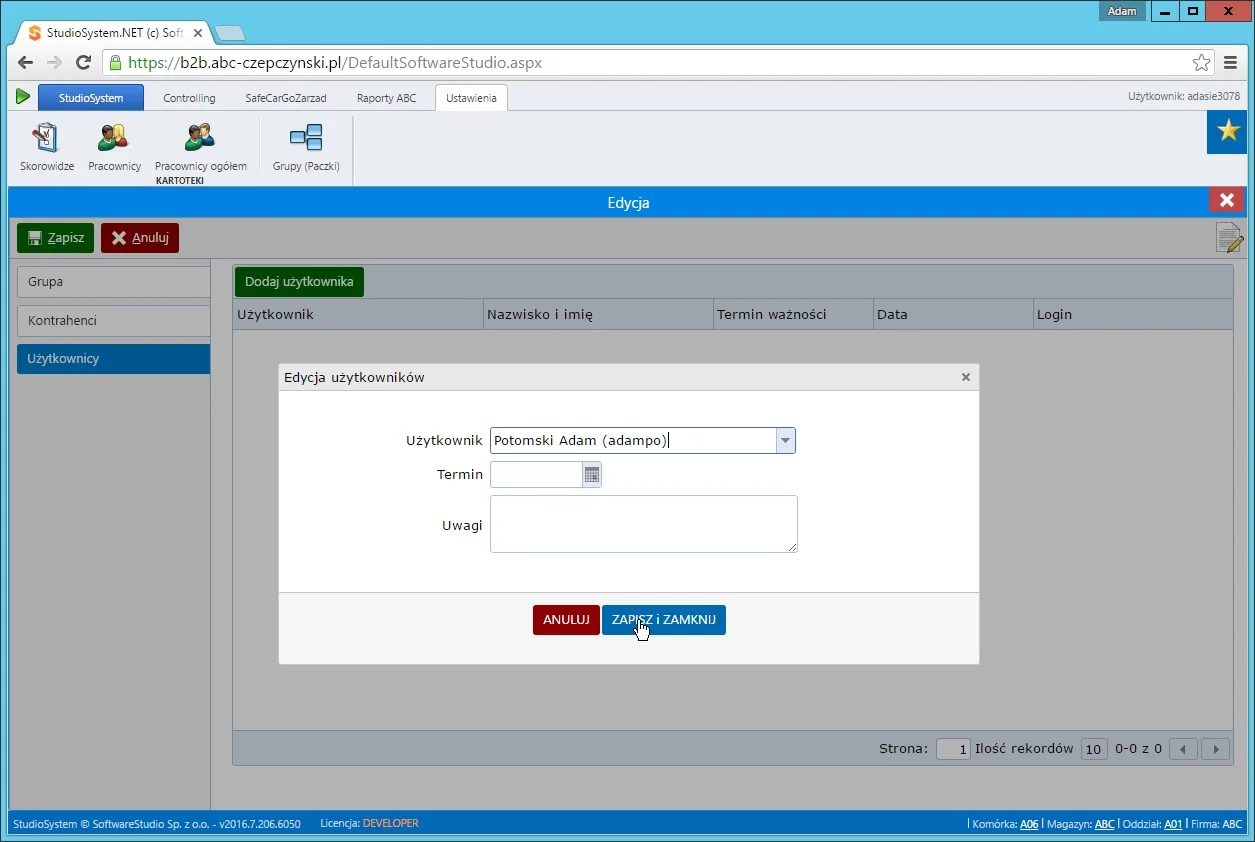Select the Grupa side tab

(x=113, y=282)
